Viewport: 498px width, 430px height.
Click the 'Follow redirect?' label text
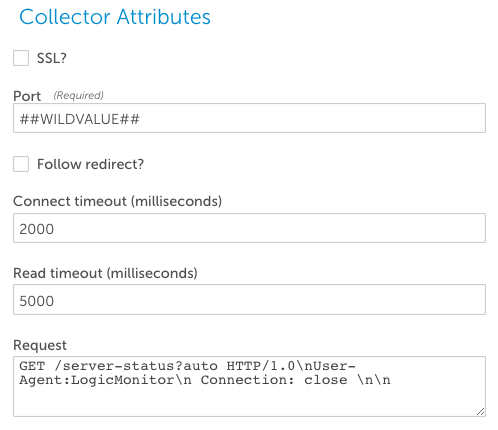[x=90, y=164]
